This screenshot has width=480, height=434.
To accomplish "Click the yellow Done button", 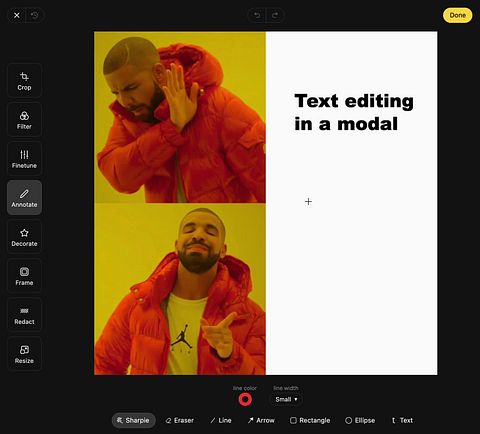I will click(x=457, y=15).
